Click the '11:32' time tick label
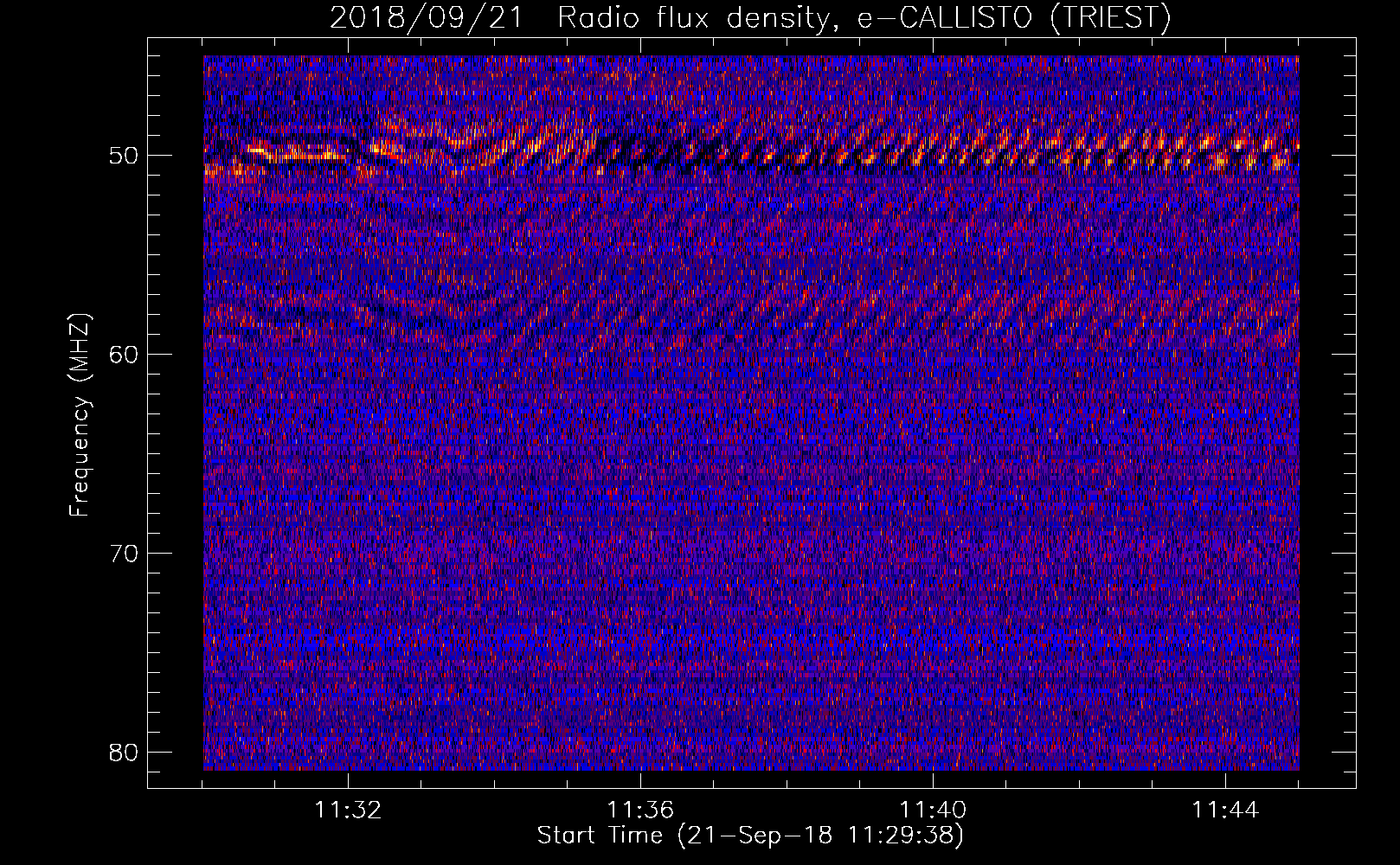The height and width of the screenshot is (865, 1400). [348, 811]
